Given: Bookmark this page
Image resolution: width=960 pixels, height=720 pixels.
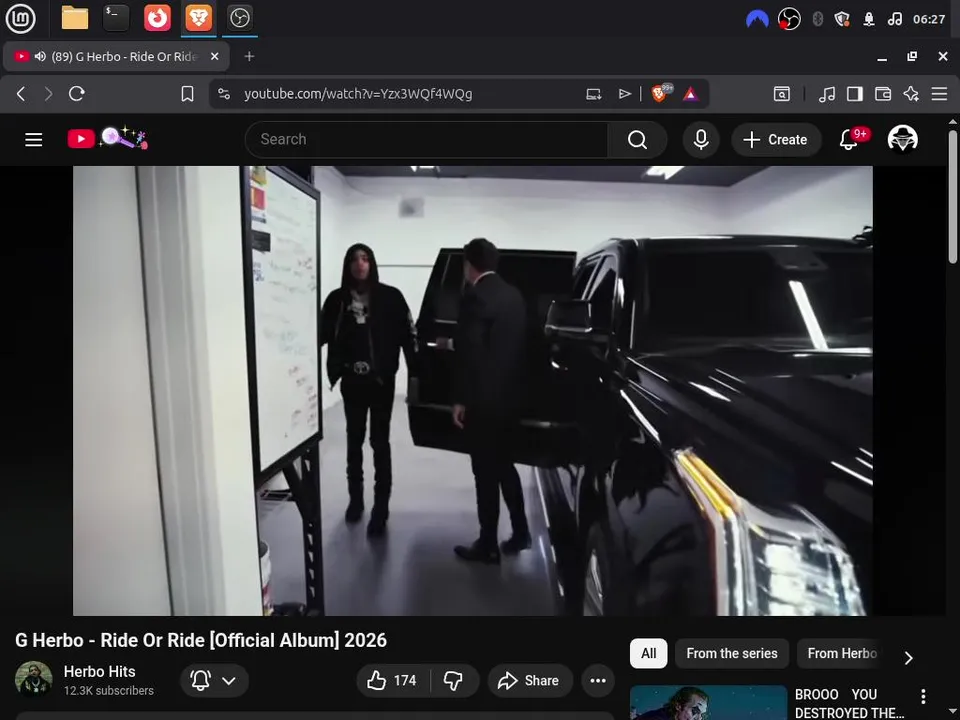Looking at the screenshot, I should [187, 94].
